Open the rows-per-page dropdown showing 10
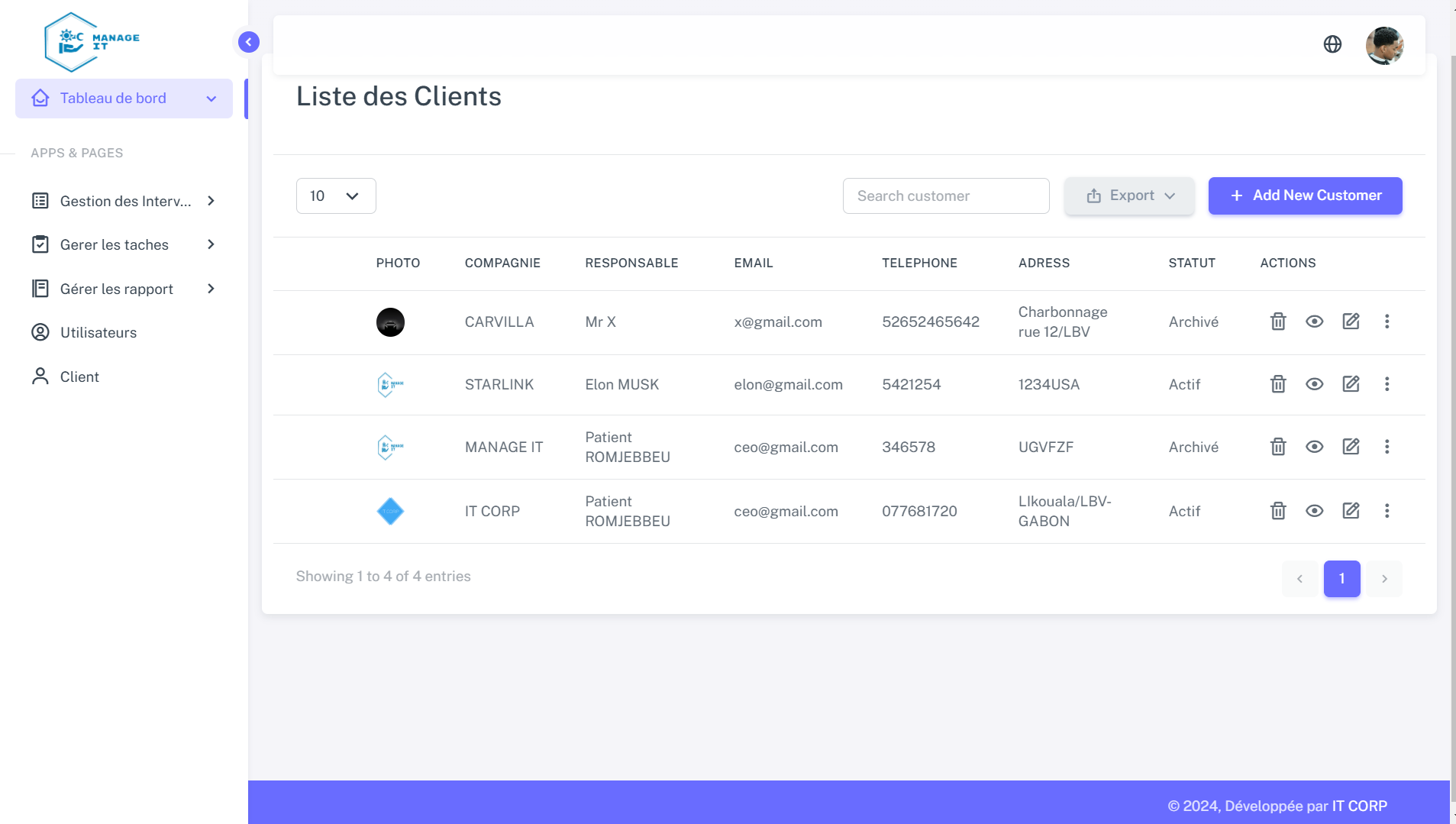 coord(335,196)
